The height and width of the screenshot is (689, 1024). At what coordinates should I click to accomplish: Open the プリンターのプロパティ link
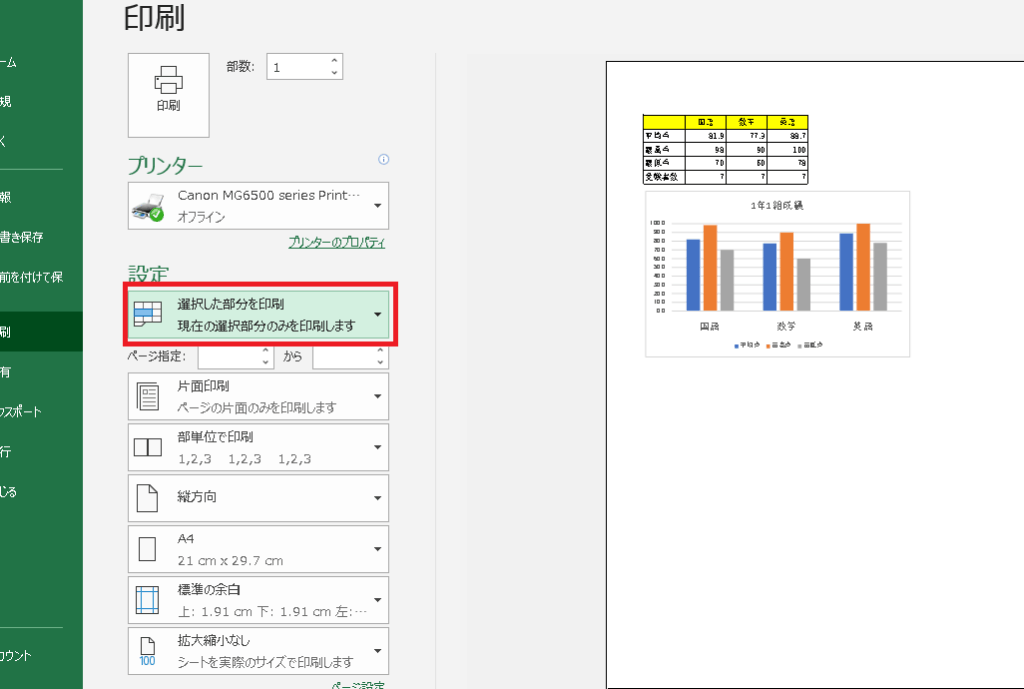[x=336, y=242]
